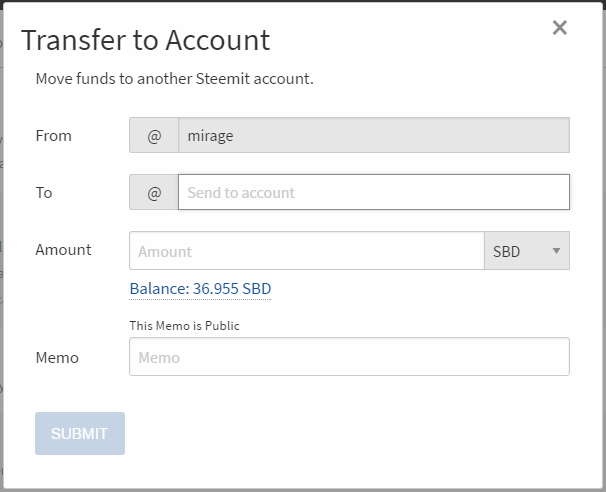Focus the Send to account field
The width and height of the screenshot is (606, 492).
373,192
